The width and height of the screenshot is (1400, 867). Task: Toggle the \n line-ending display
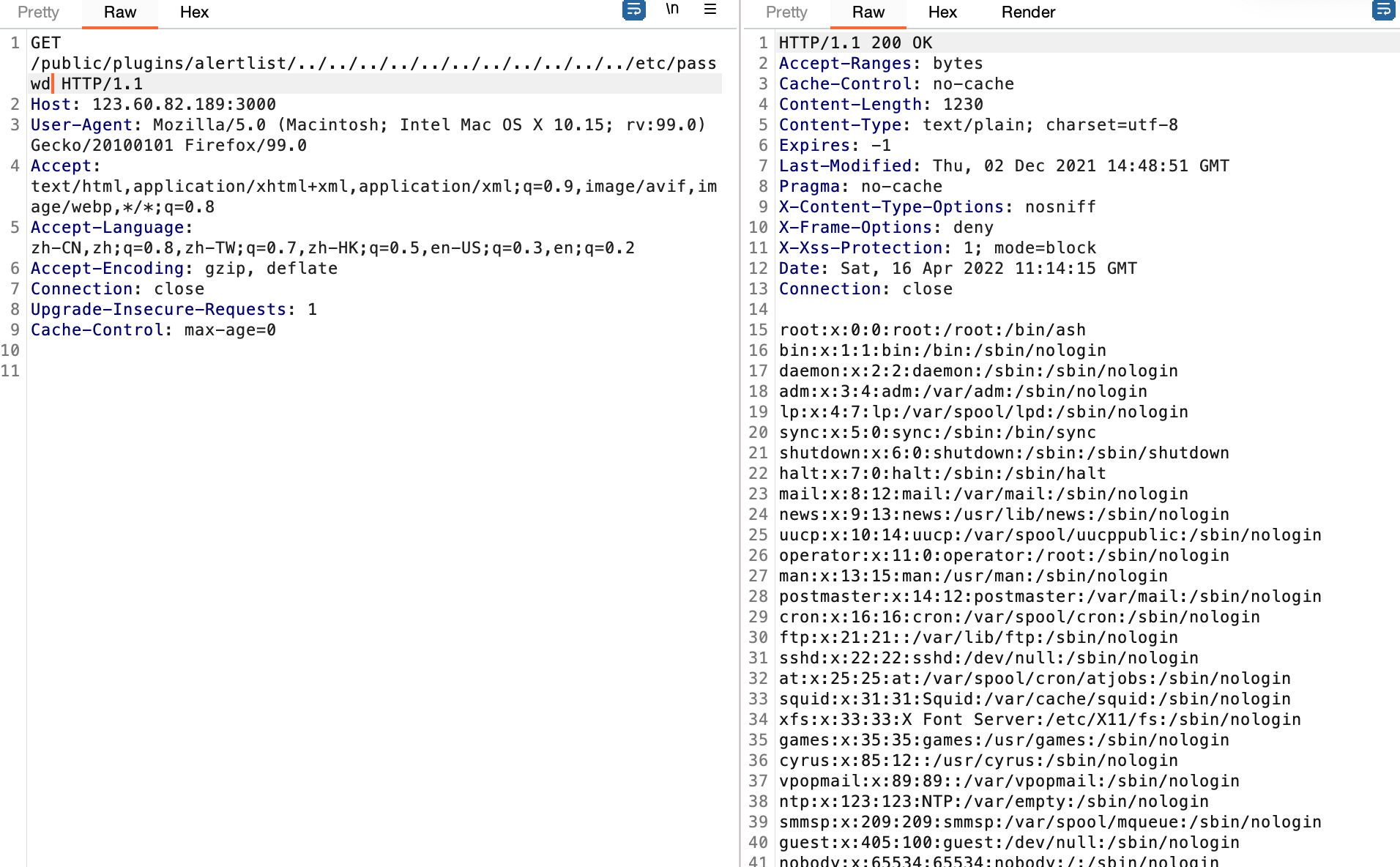click(673, 10)
